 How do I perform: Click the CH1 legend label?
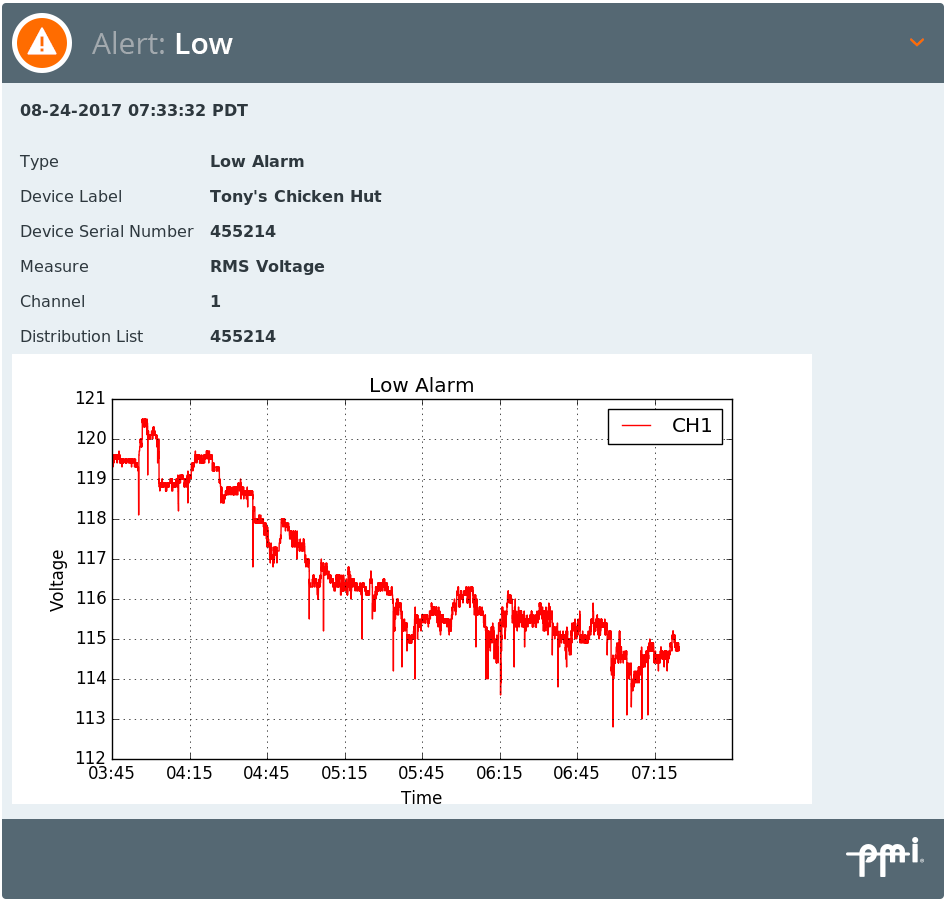(691, 426)
